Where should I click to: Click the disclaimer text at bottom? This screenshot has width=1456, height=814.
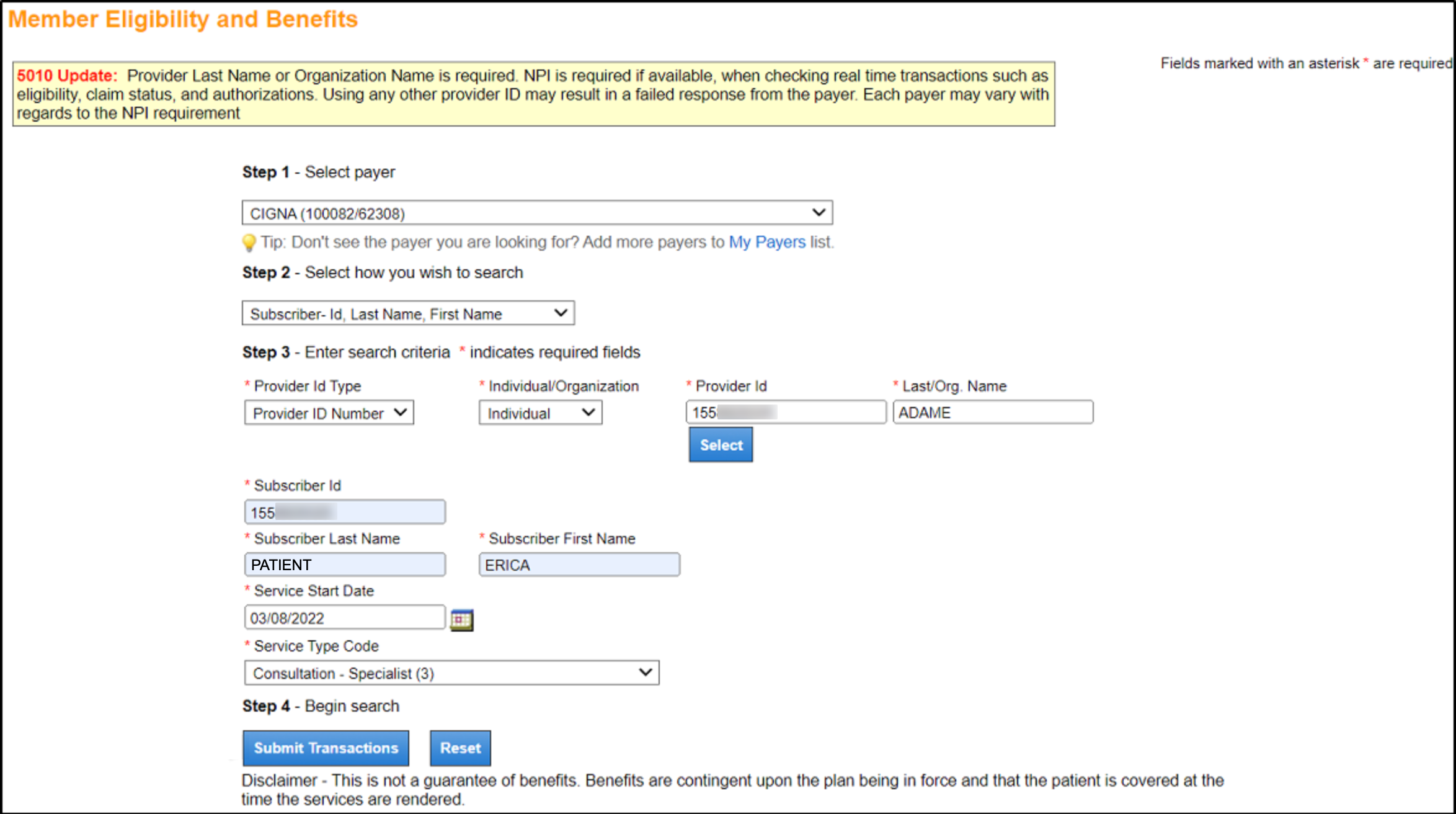732,789
